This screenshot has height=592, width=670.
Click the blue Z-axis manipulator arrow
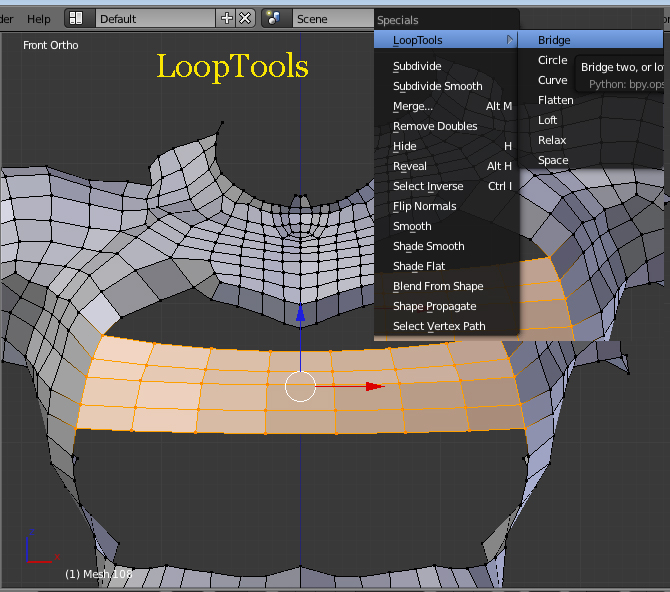coord(300,312)
